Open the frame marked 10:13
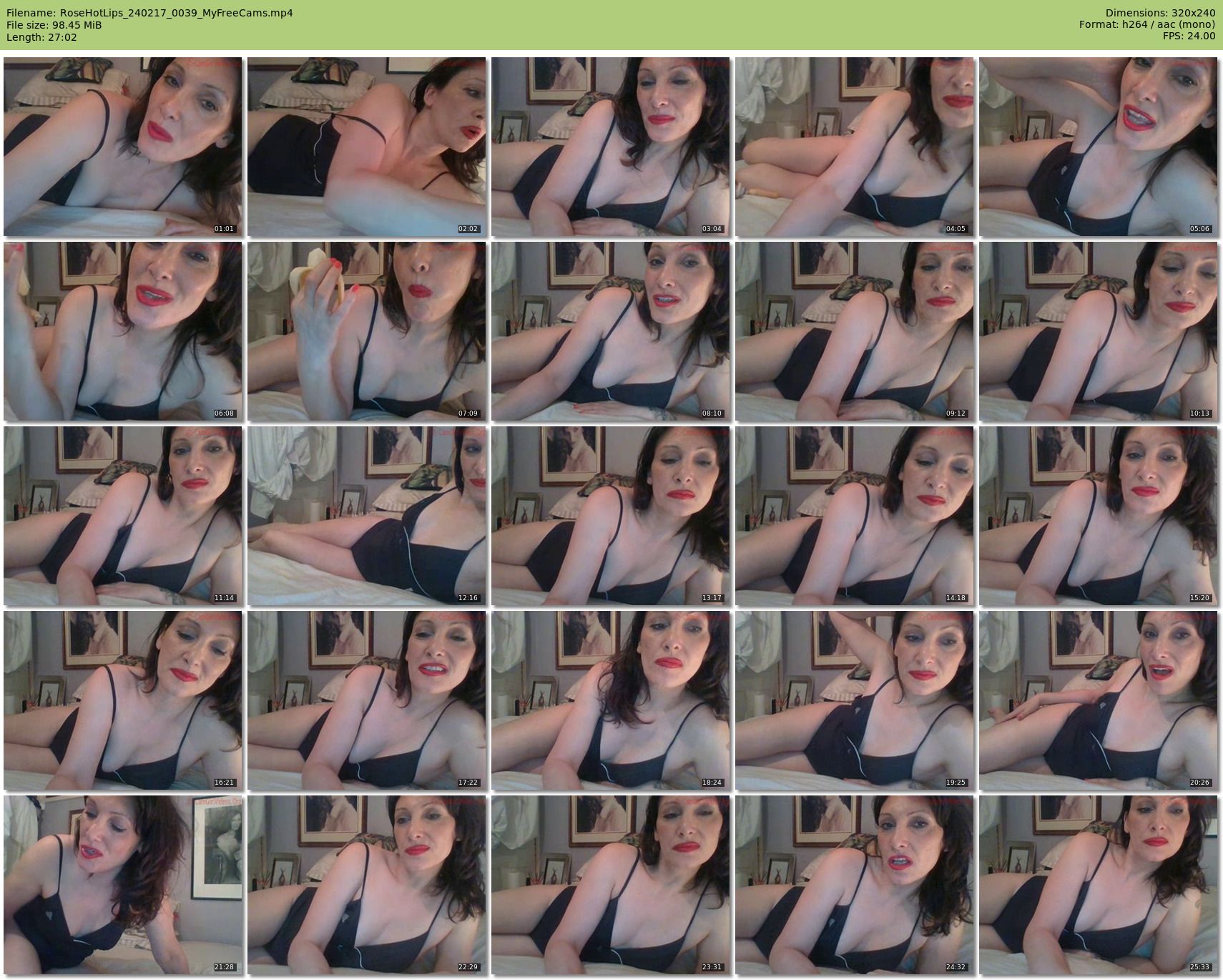This screenshot has width=1223, height=980. coord(1099,331)
